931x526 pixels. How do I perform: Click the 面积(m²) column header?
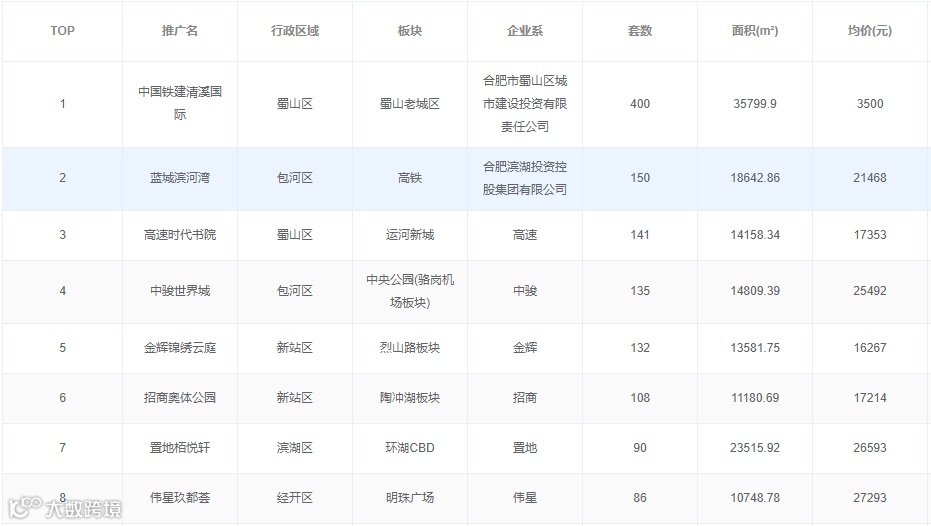click(755, 31)
